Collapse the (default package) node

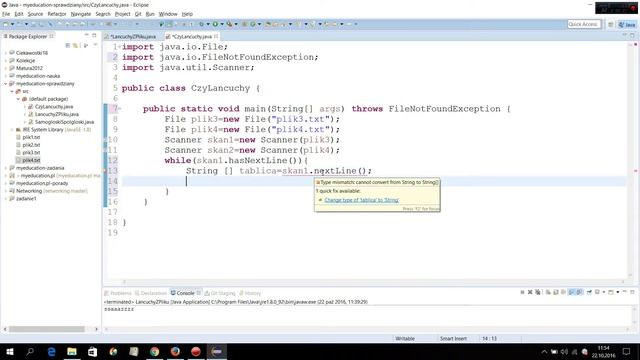click(18, 99)
